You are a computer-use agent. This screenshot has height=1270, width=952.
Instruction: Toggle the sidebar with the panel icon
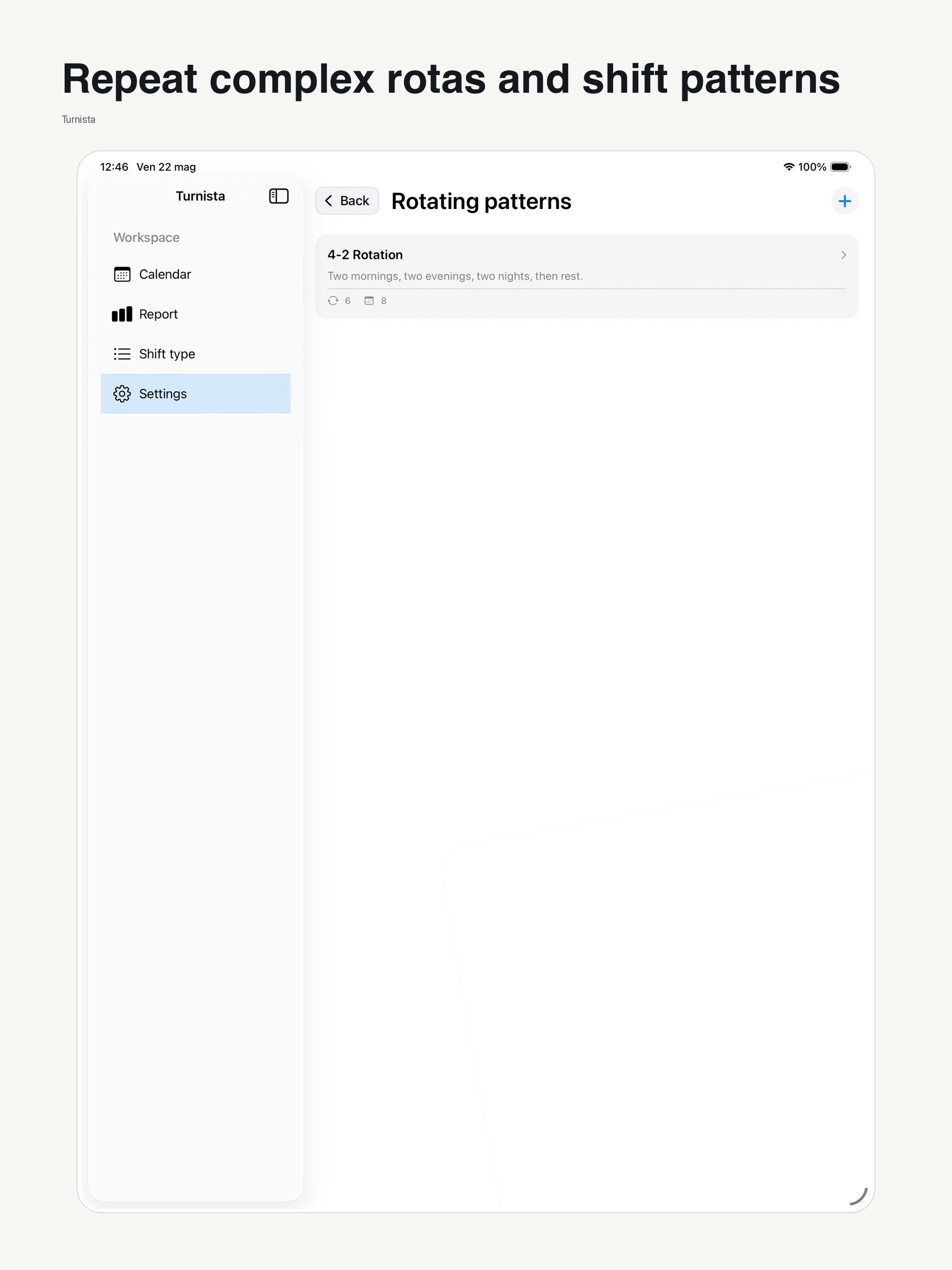click(278, 196)
